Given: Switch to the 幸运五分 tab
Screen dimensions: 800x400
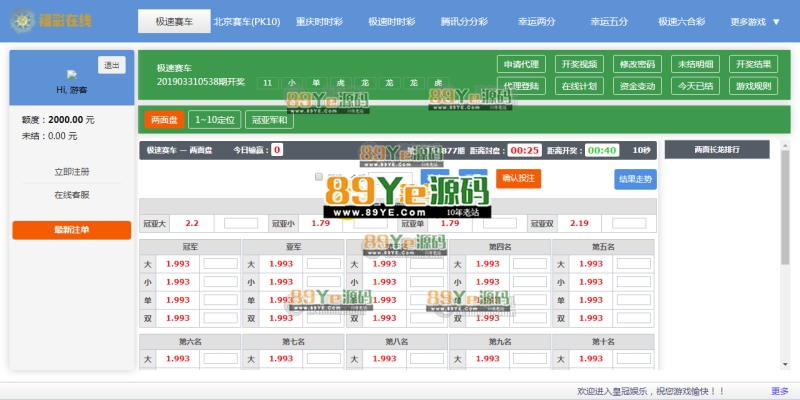Looking at the screenshot, I should [609, 22].
